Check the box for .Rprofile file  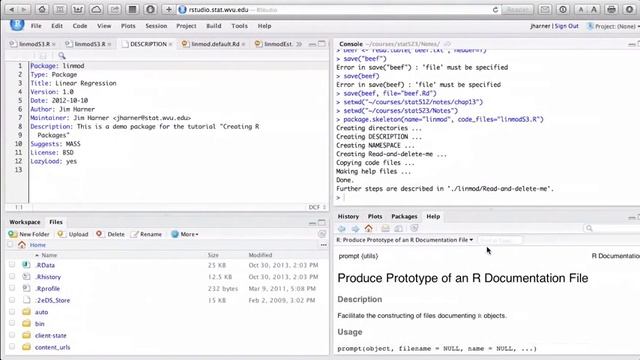(12, 288)
